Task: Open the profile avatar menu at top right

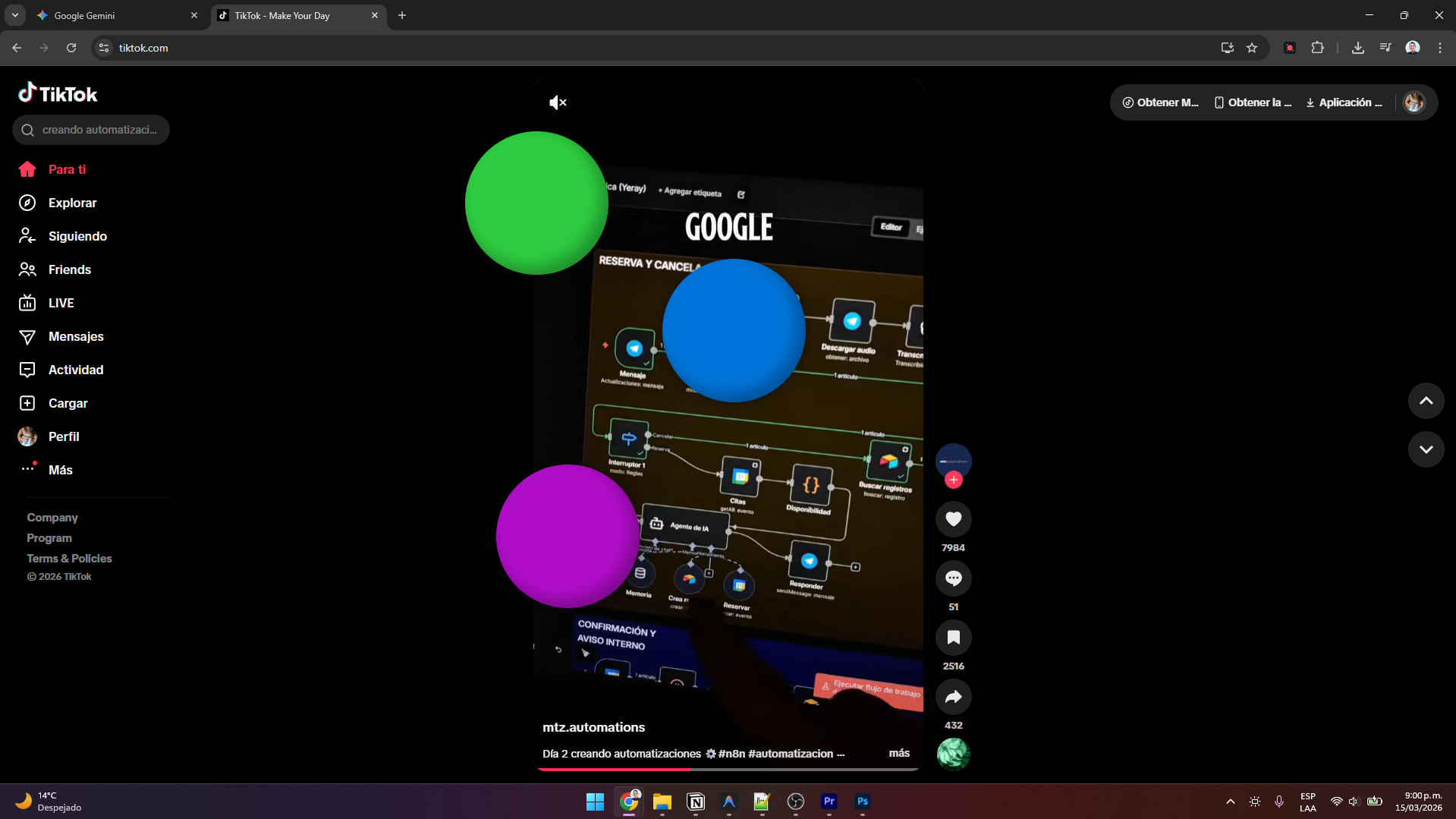Action: point(1414,102)
